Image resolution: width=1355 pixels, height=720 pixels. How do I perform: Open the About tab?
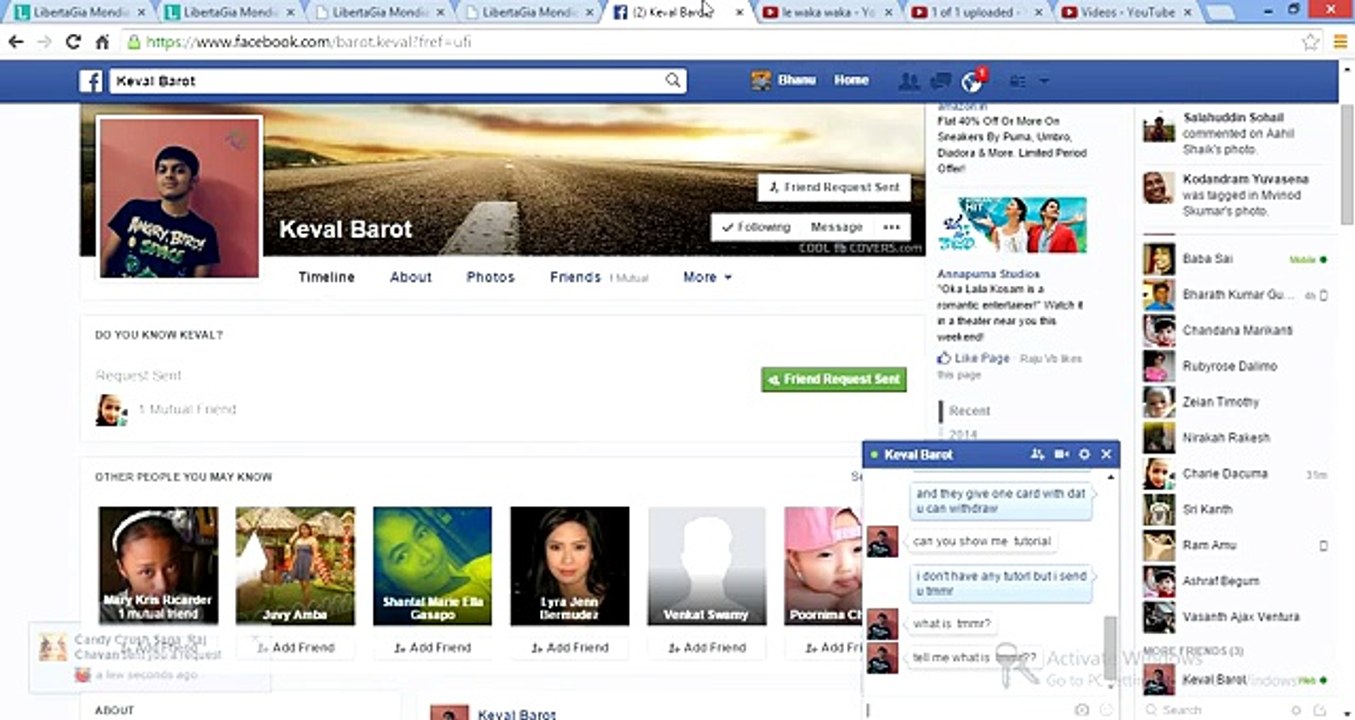point(411,277)
